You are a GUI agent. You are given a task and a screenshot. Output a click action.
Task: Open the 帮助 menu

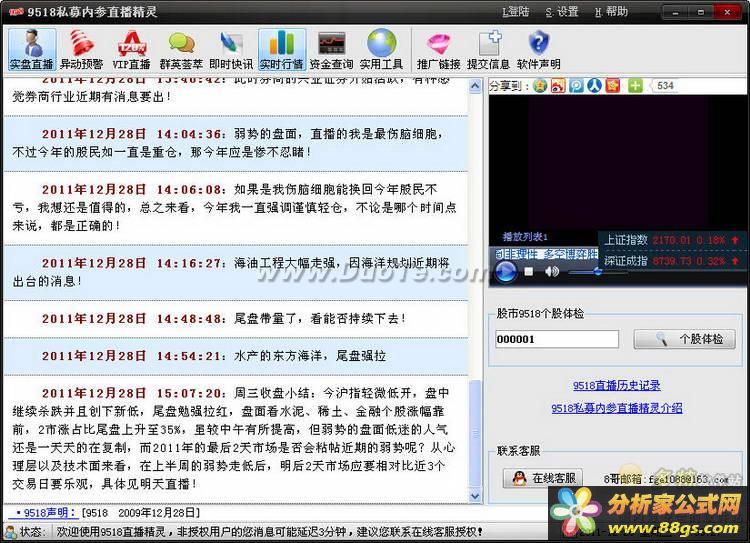coord(611,12)
